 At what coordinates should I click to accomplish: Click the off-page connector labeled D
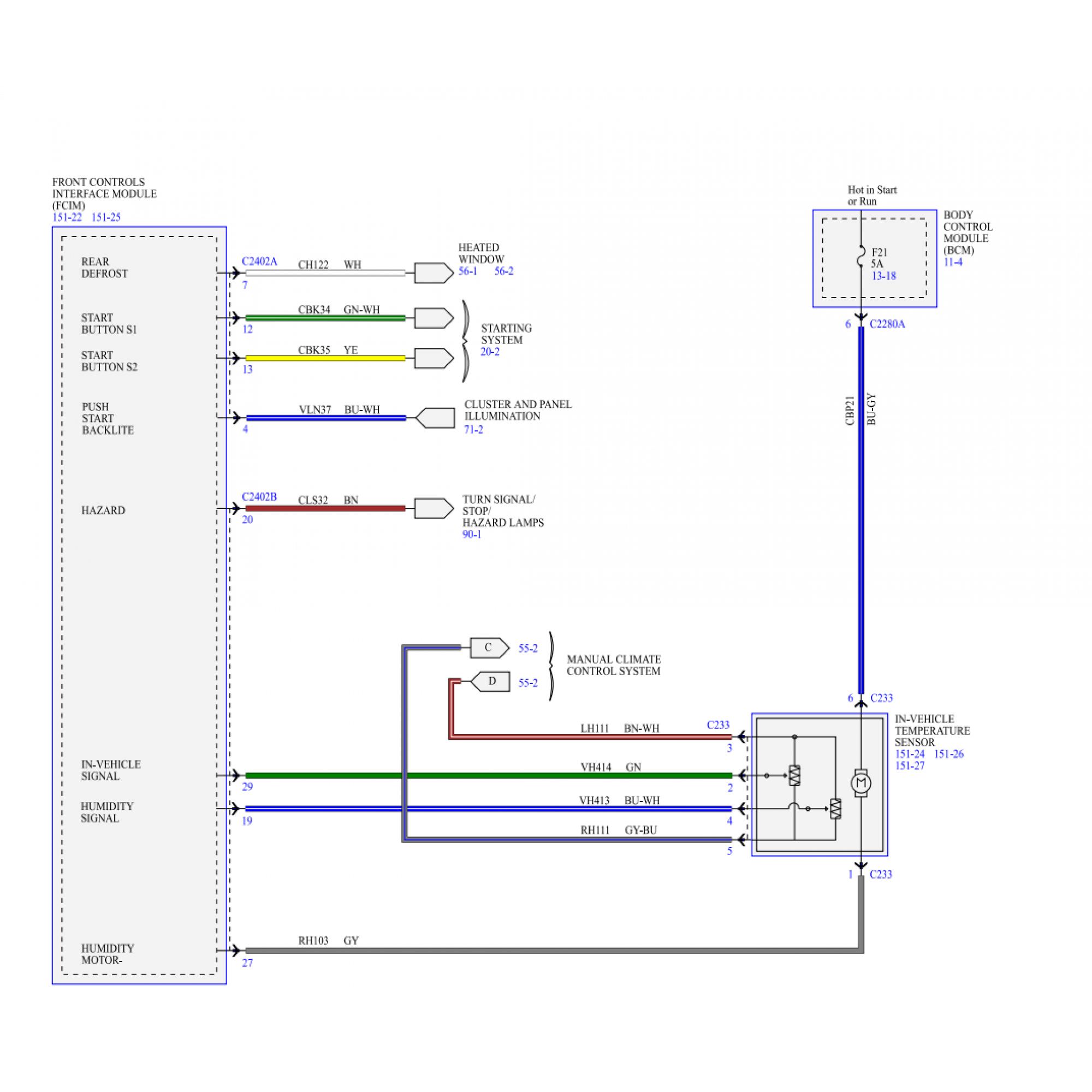tap(490, 681)
